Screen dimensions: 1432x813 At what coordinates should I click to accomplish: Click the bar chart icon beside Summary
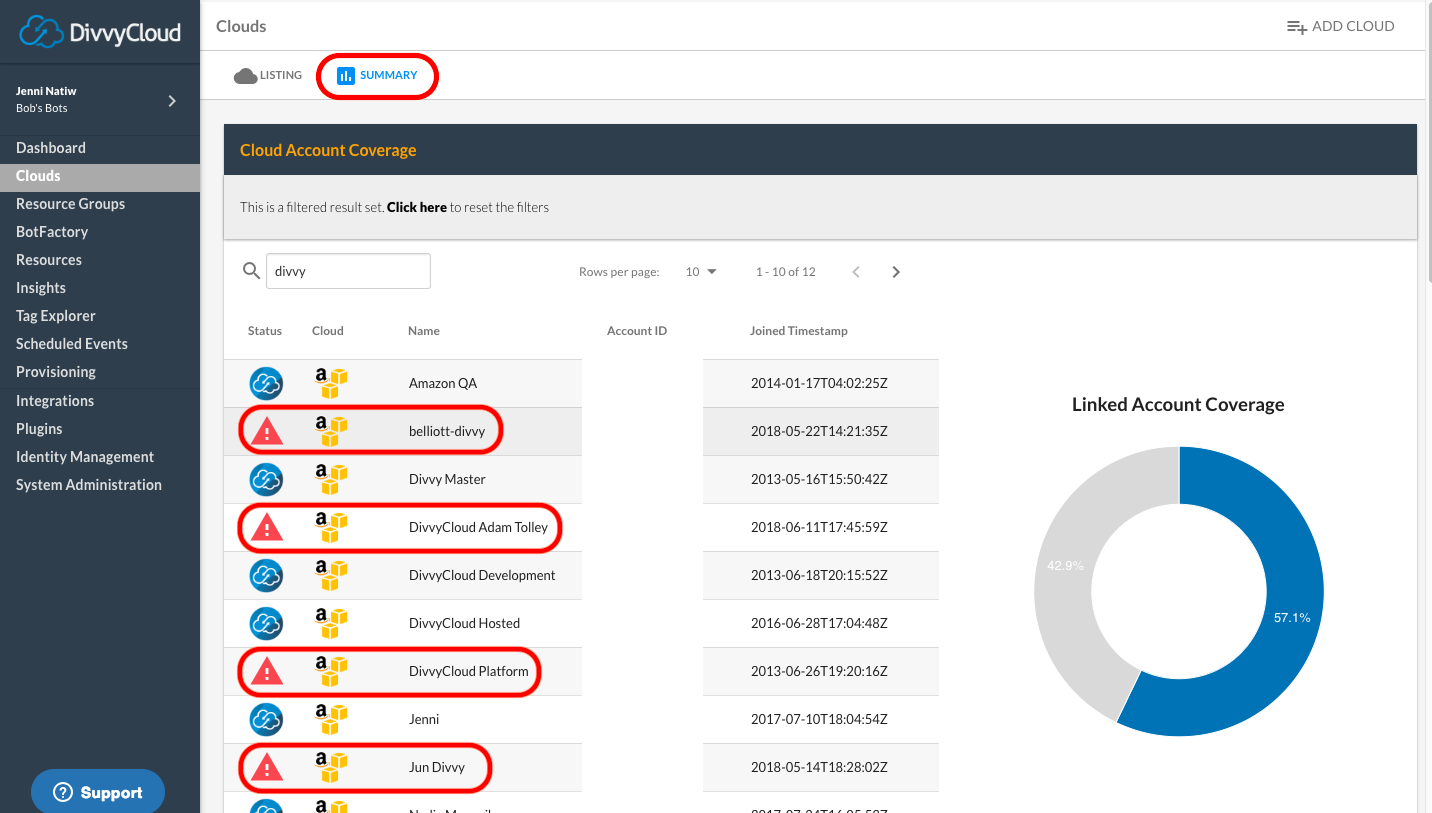(x=346, y=76)
